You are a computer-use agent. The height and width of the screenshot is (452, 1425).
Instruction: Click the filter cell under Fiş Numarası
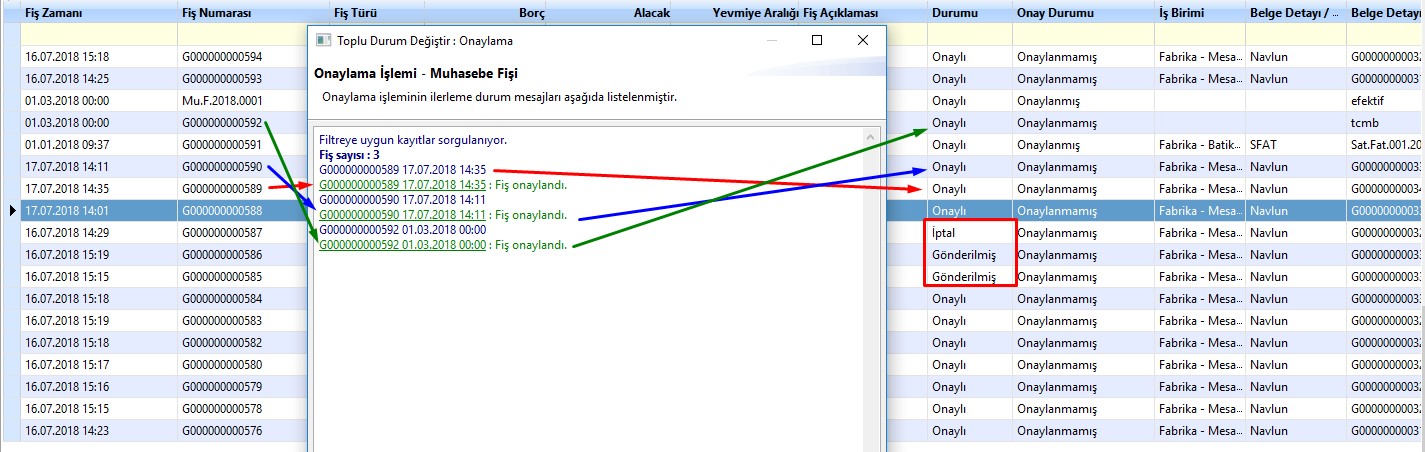(x=240, y=34)
